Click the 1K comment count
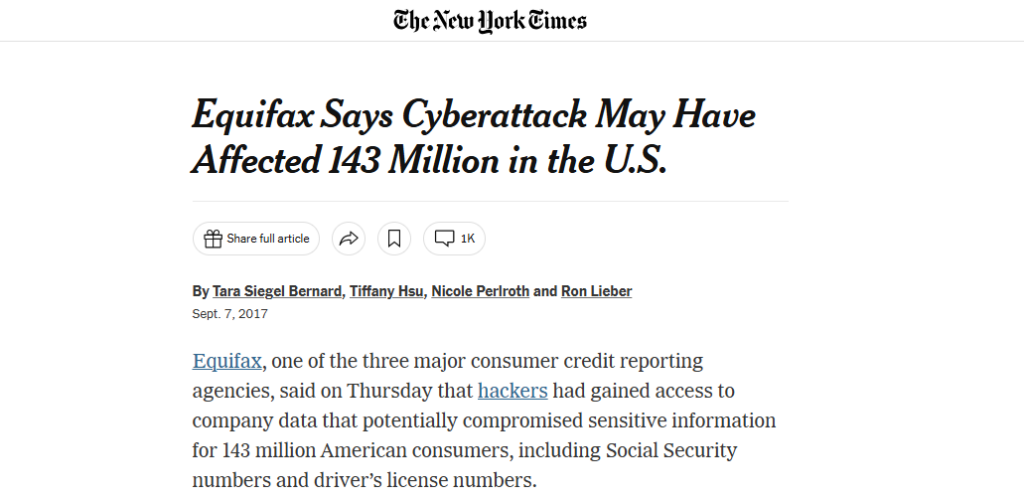The height and width of the screenshot is (500, 1024). (x=468, y=239)
